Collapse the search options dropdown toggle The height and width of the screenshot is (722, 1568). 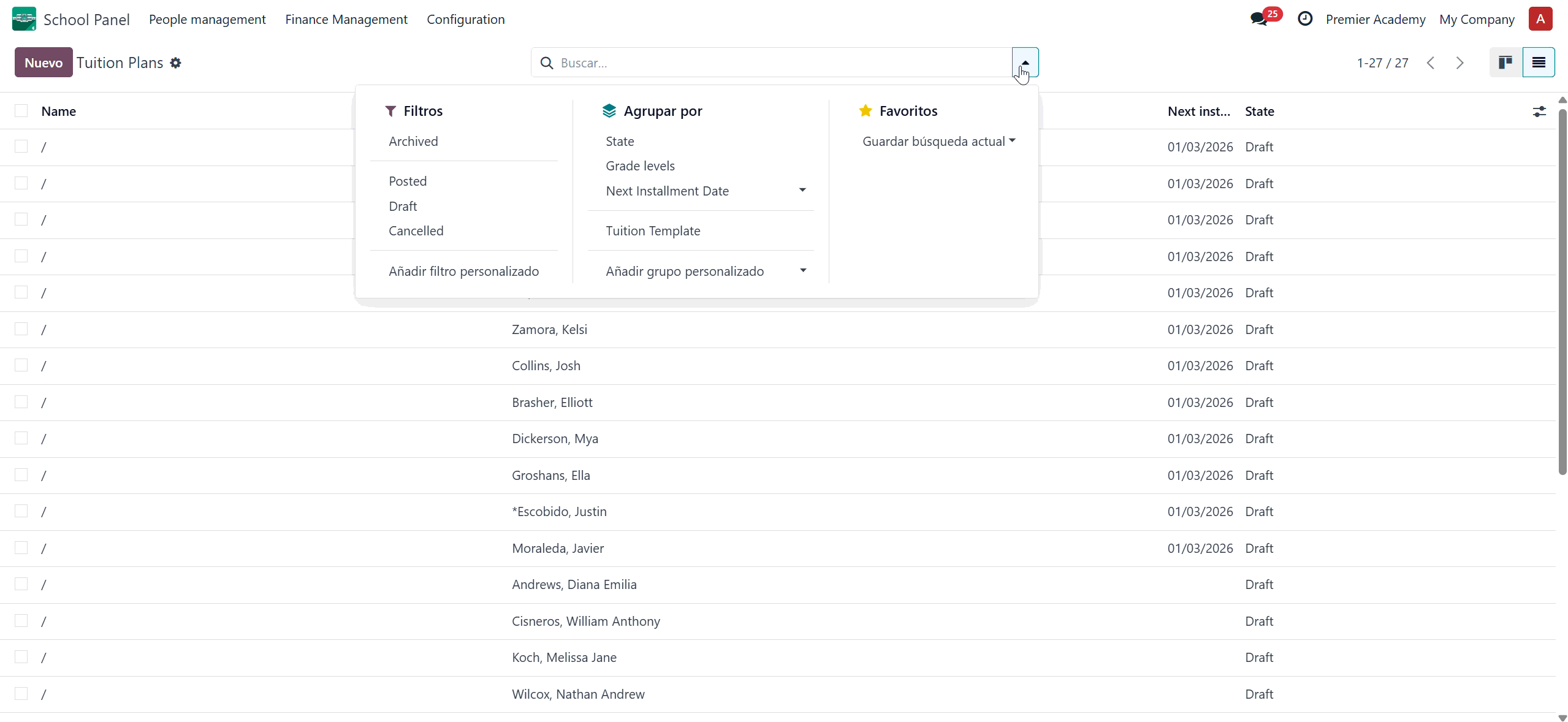click(1025, 62)
